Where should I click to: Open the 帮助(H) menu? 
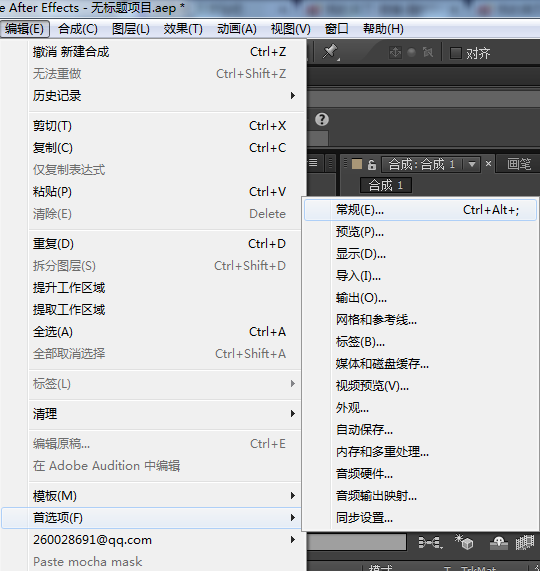coord(383,29)
